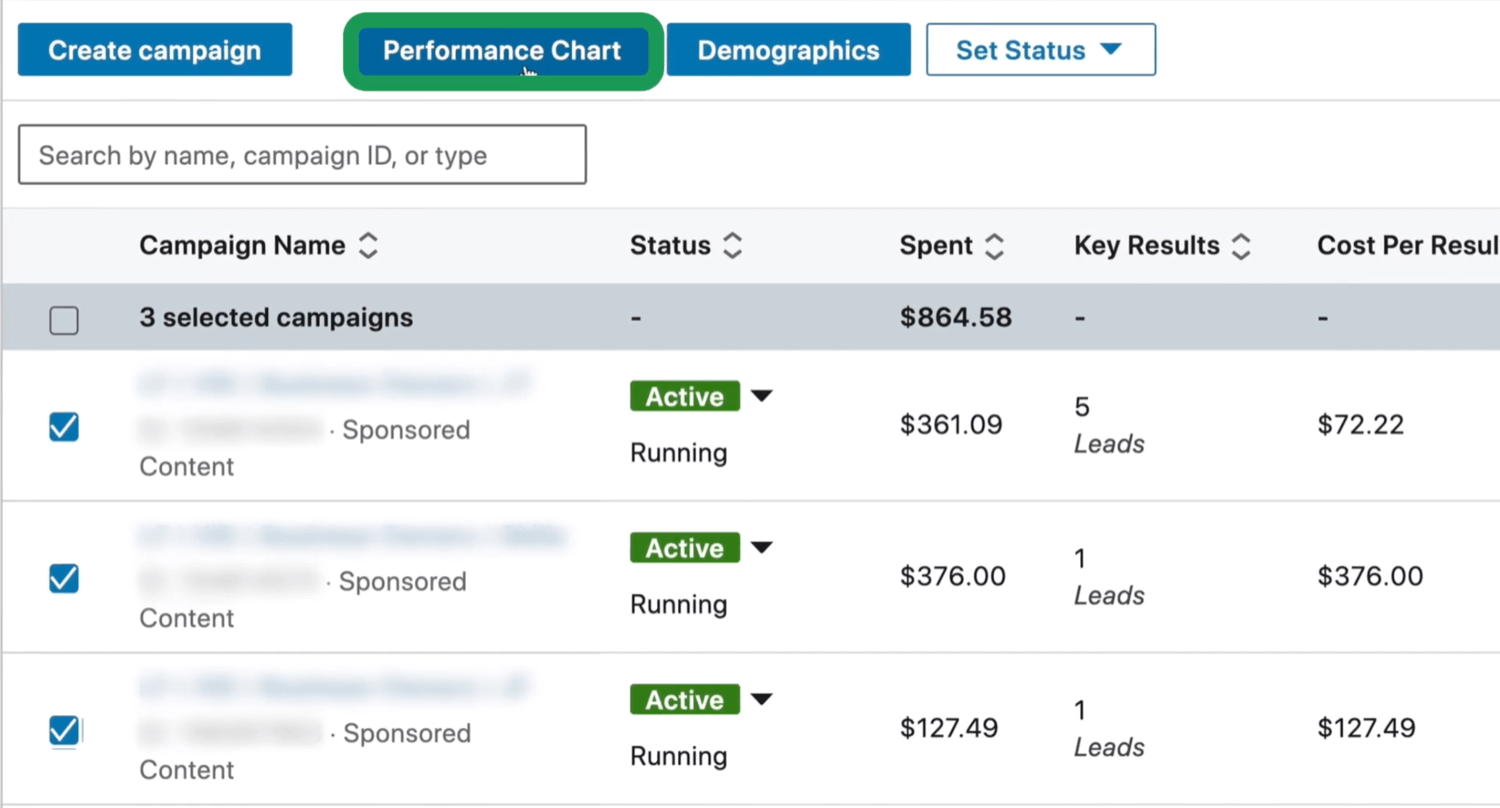The height and width of the screenshot is (808, 1500).
Task: Click the Active badge on second campaign
Action: click(x=684, y=548)
